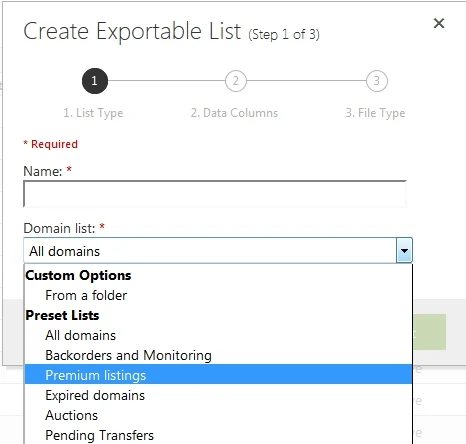The height and width of the screenshot is (444, 466).
Task: Click step 2 circle in progress tracker
Action: pos(236,81)
